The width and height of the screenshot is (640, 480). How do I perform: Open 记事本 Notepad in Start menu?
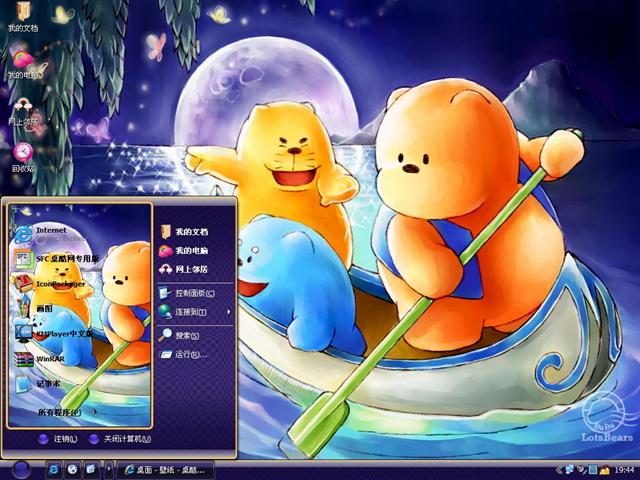[37, 384]
